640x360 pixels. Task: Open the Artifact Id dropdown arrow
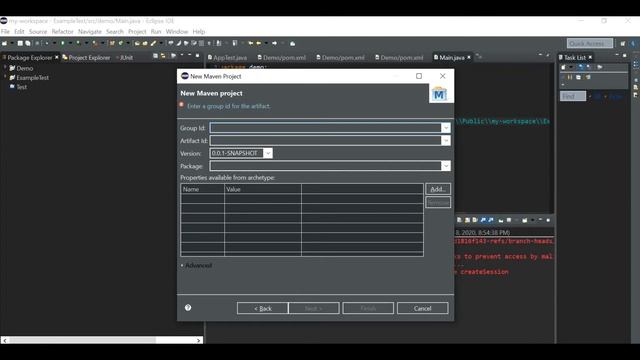(x=446, y=140)
